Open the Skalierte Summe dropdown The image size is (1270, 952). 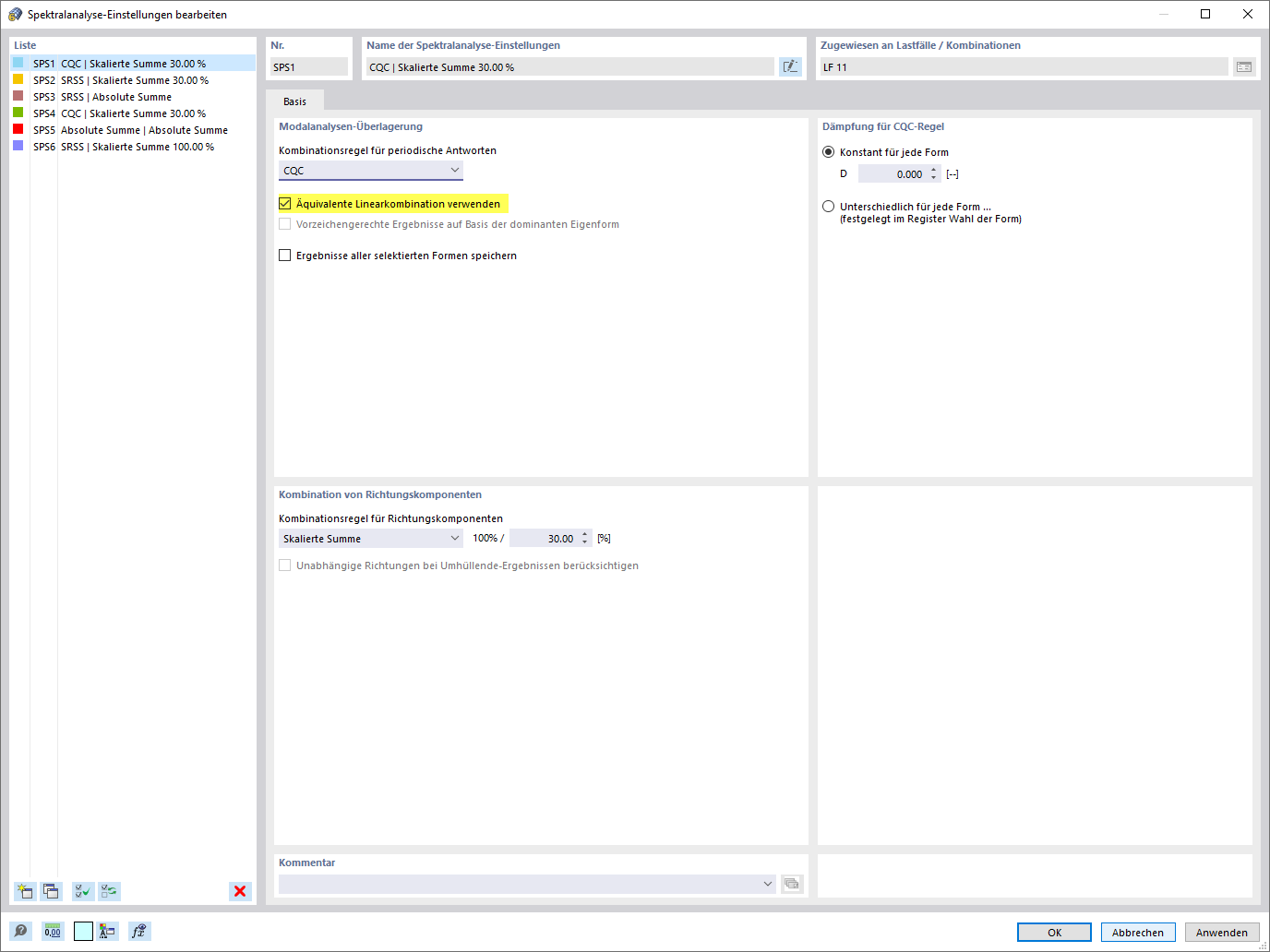pyautogui.click(x=371, y=539)
